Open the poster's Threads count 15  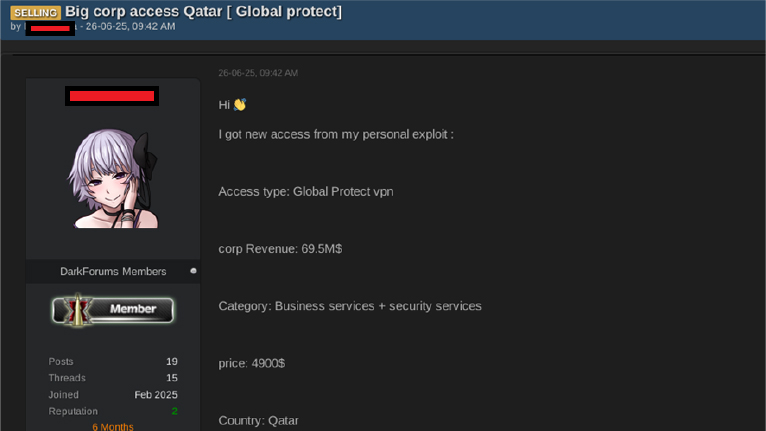click(x=171, y=378)
